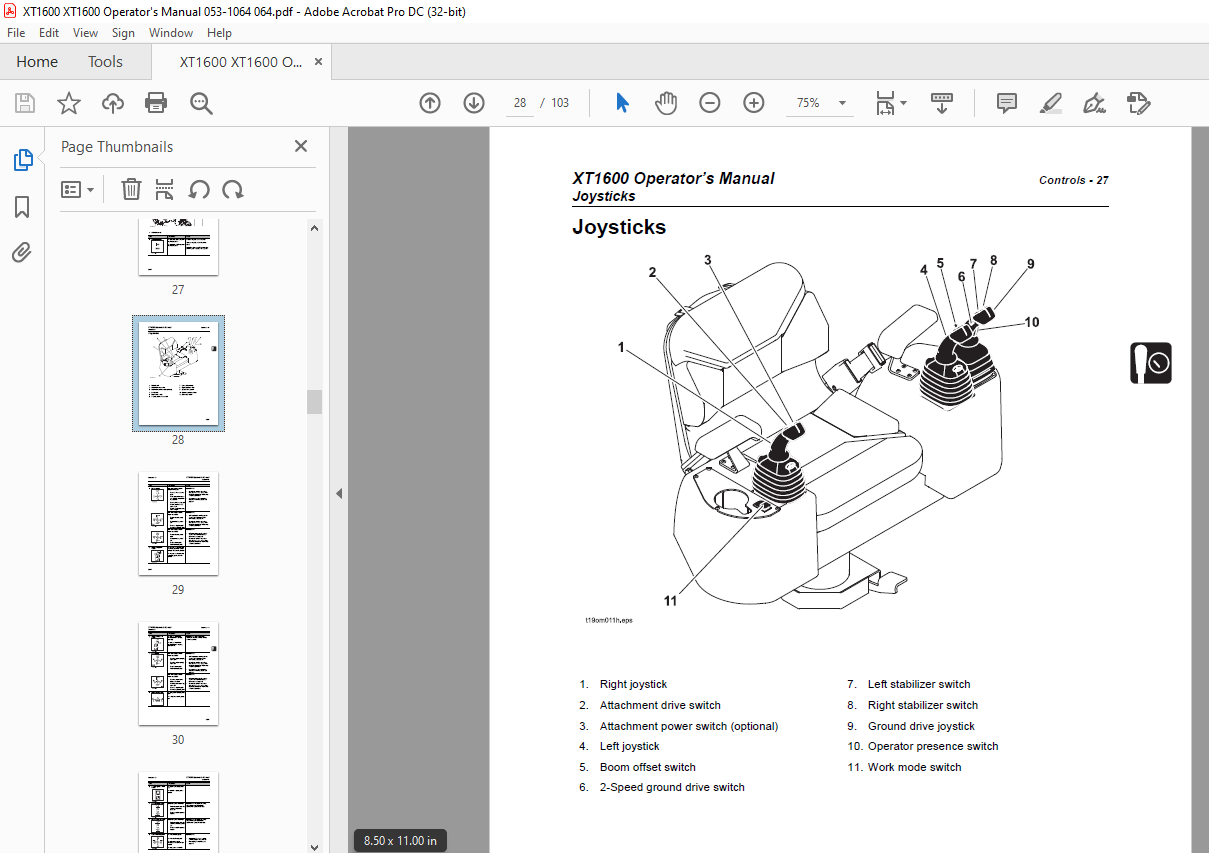1209x853 pixels.
Task: Click 'Operator presence switch' legend entry
Action: coord(933,746)
